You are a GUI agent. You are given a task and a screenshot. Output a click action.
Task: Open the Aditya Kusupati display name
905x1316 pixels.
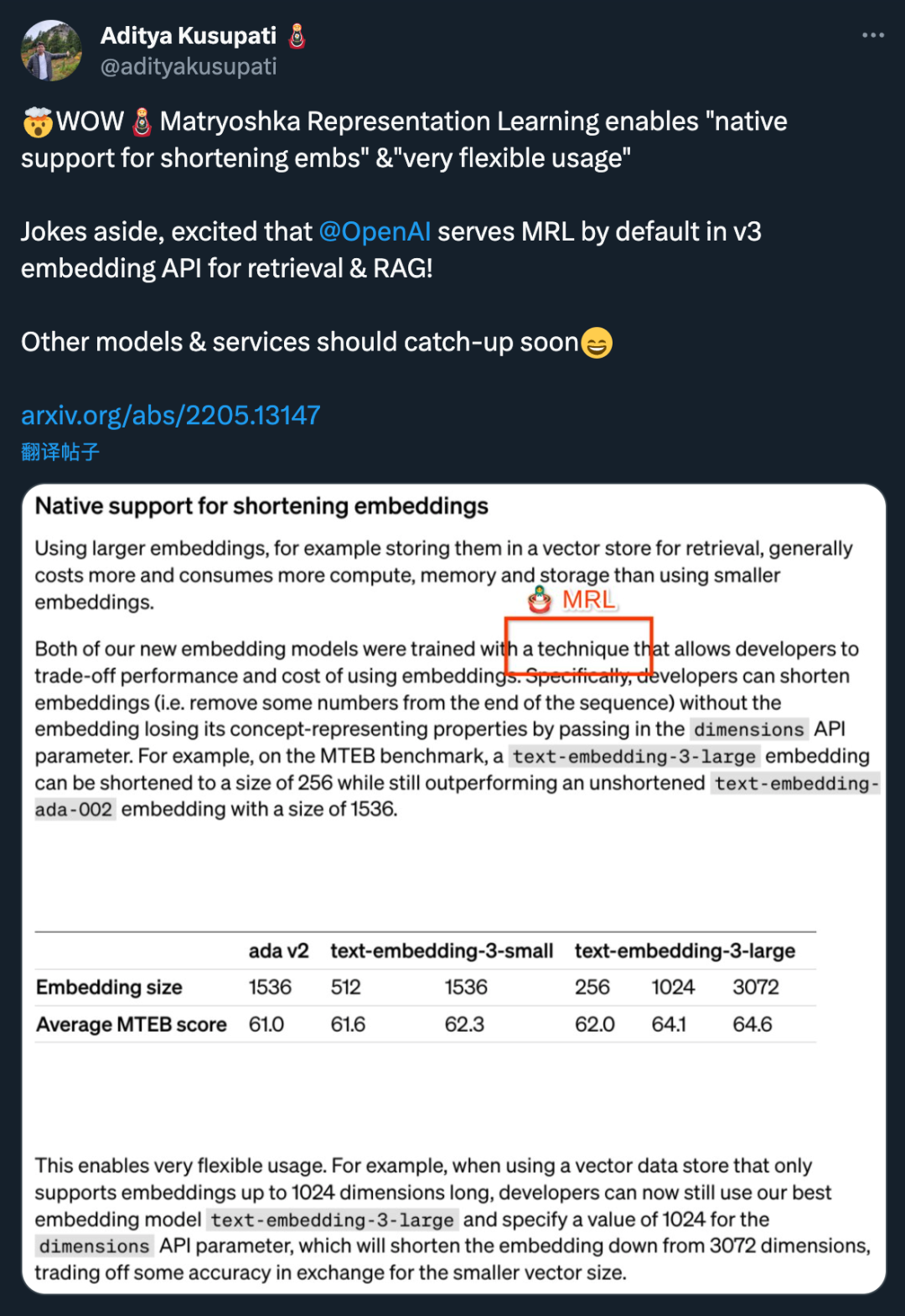(x=189, y=36)
